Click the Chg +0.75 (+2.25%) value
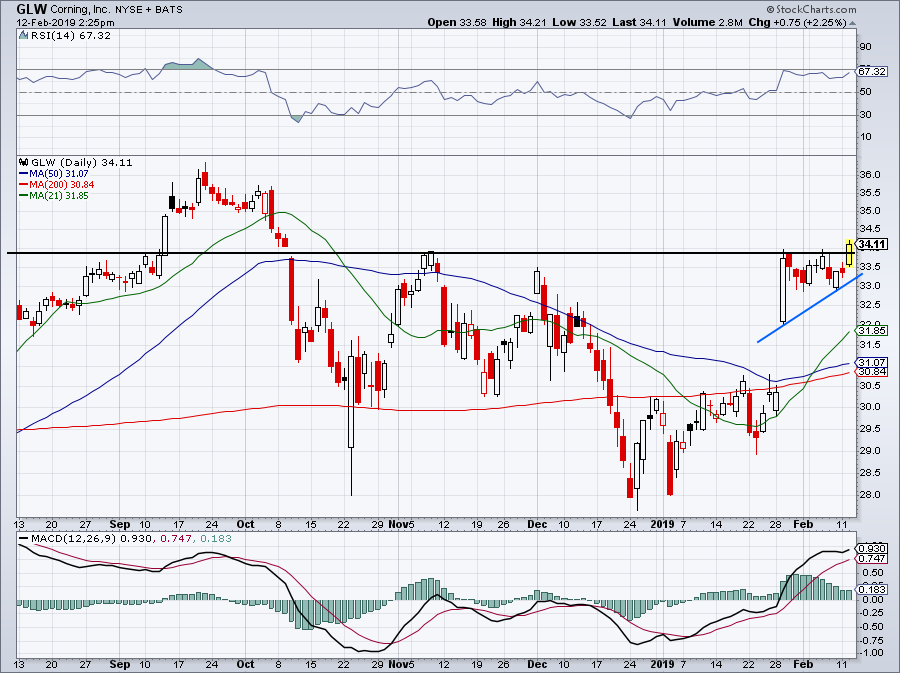 coord(798,22)
